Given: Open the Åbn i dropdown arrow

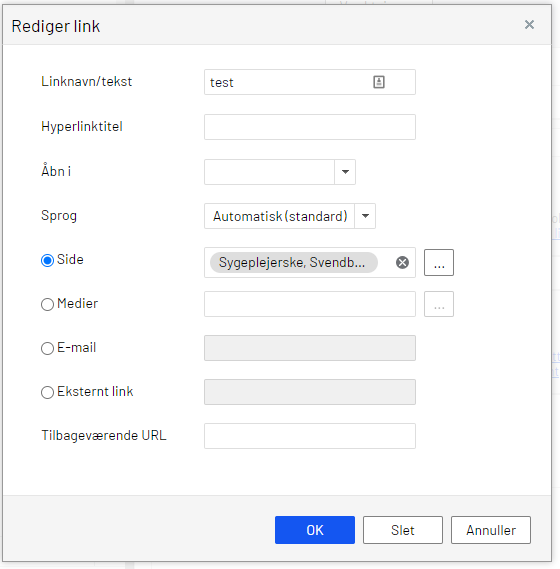Looking at the screenshot, I should click(x=345, y=172).
